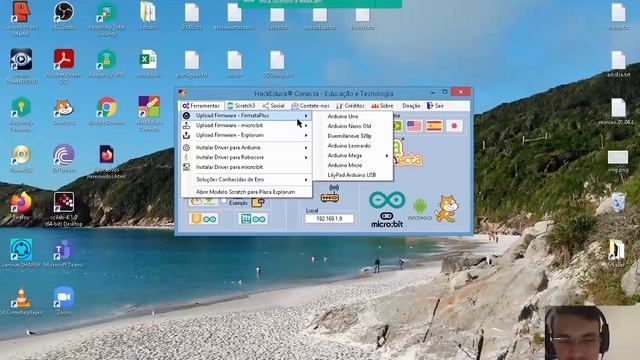Click Abrir Modelo Scratch para Placa Explorum

click(246, 192)
